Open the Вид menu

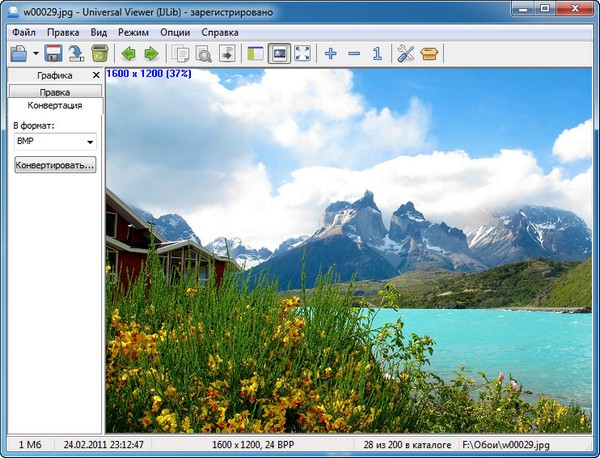(99, 33)
